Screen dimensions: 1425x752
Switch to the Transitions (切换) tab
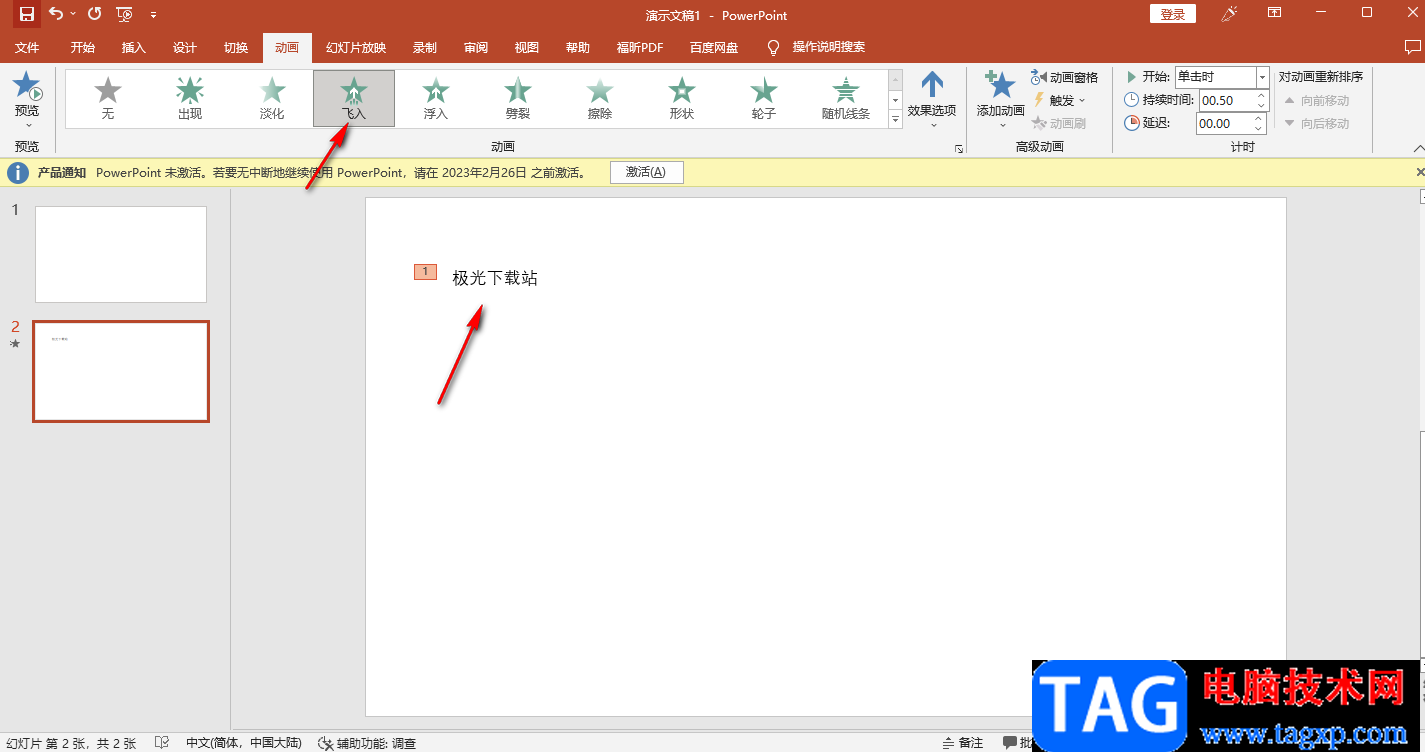point(236,47)
